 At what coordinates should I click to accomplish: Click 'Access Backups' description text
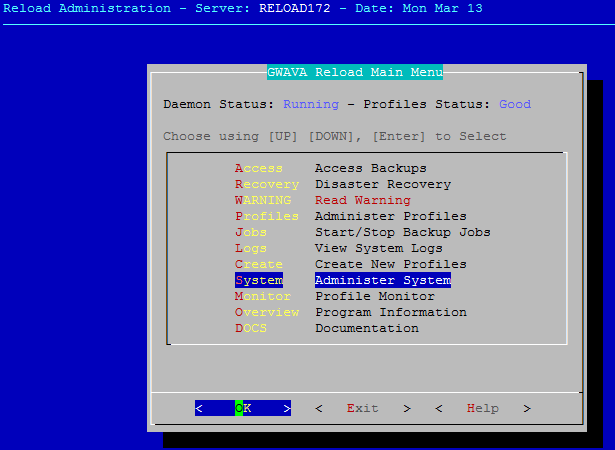point(371,168)
